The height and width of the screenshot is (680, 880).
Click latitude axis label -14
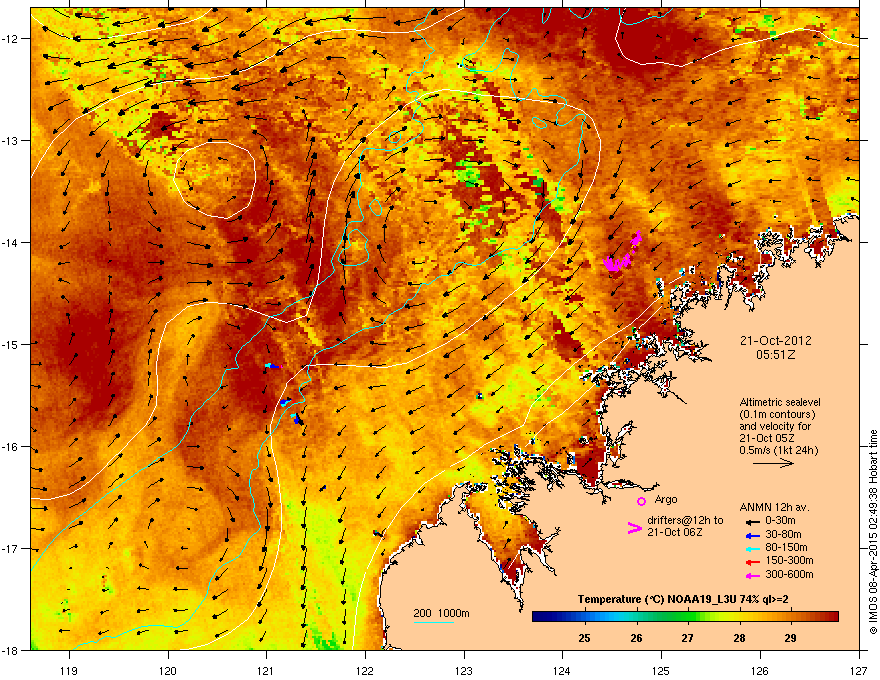(x=10, y=242)
